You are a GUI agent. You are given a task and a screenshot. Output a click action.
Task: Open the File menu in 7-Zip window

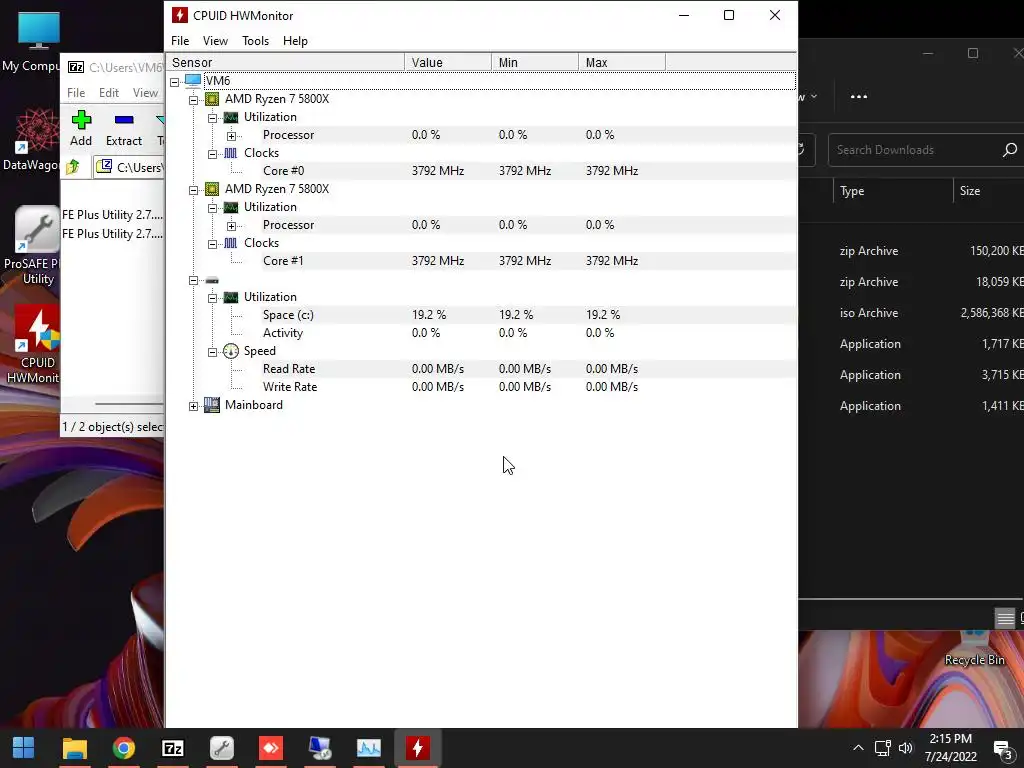[x=76, y=93]
